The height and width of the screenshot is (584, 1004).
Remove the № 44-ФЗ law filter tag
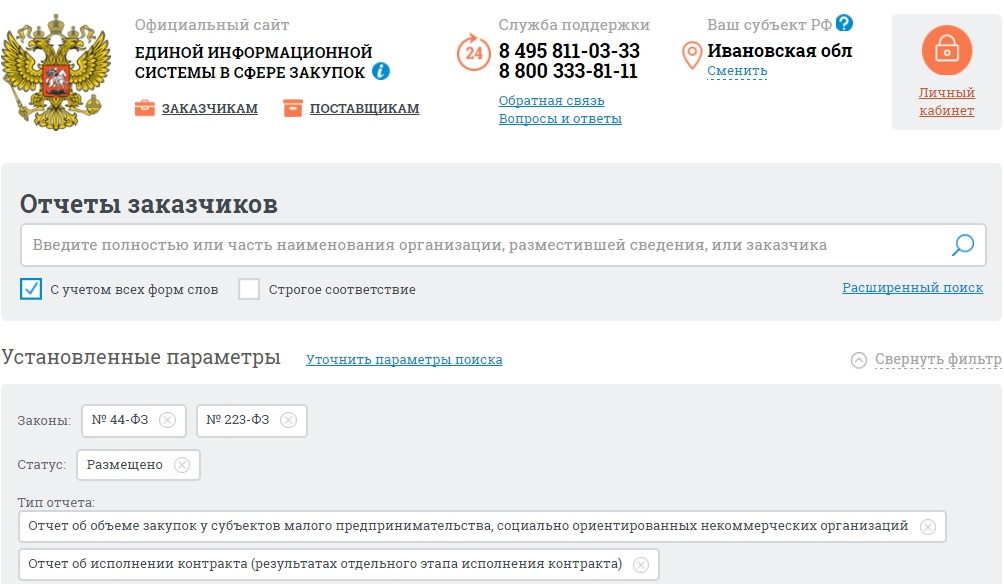coord(167,420)
